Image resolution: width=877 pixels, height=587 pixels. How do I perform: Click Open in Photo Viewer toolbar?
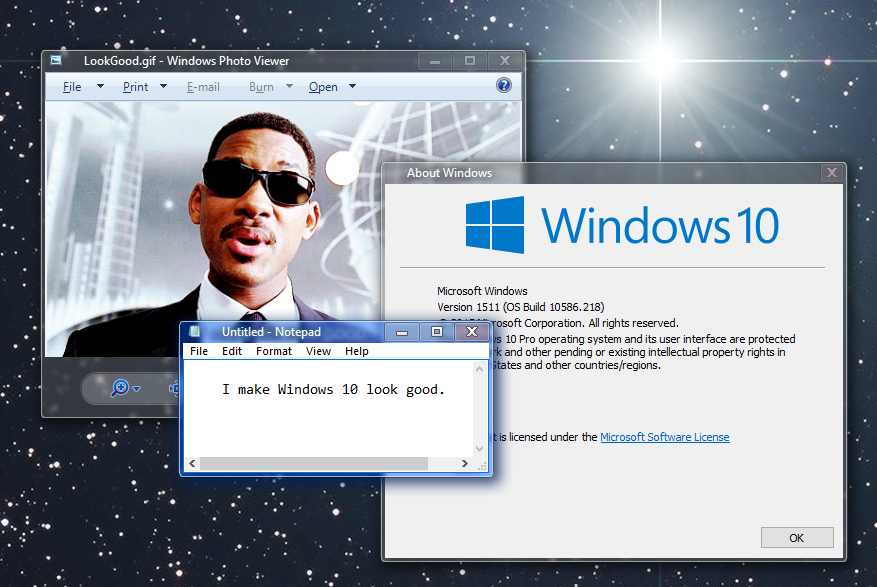click(x=323, y=87)
